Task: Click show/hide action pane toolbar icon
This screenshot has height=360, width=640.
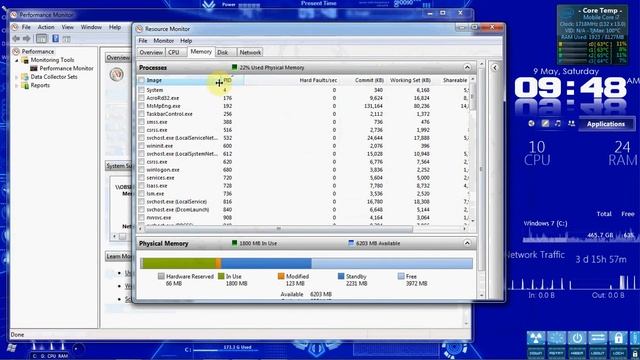Action: click(x=67, y=39)
